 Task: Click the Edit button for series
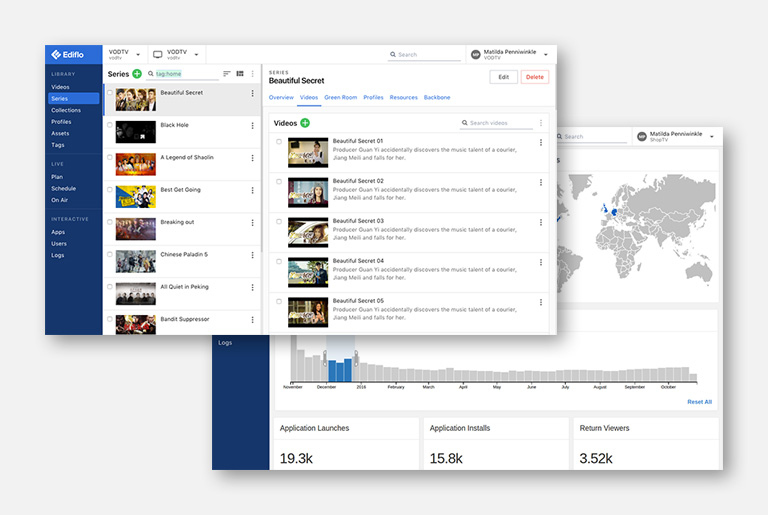tap(504, 77)
